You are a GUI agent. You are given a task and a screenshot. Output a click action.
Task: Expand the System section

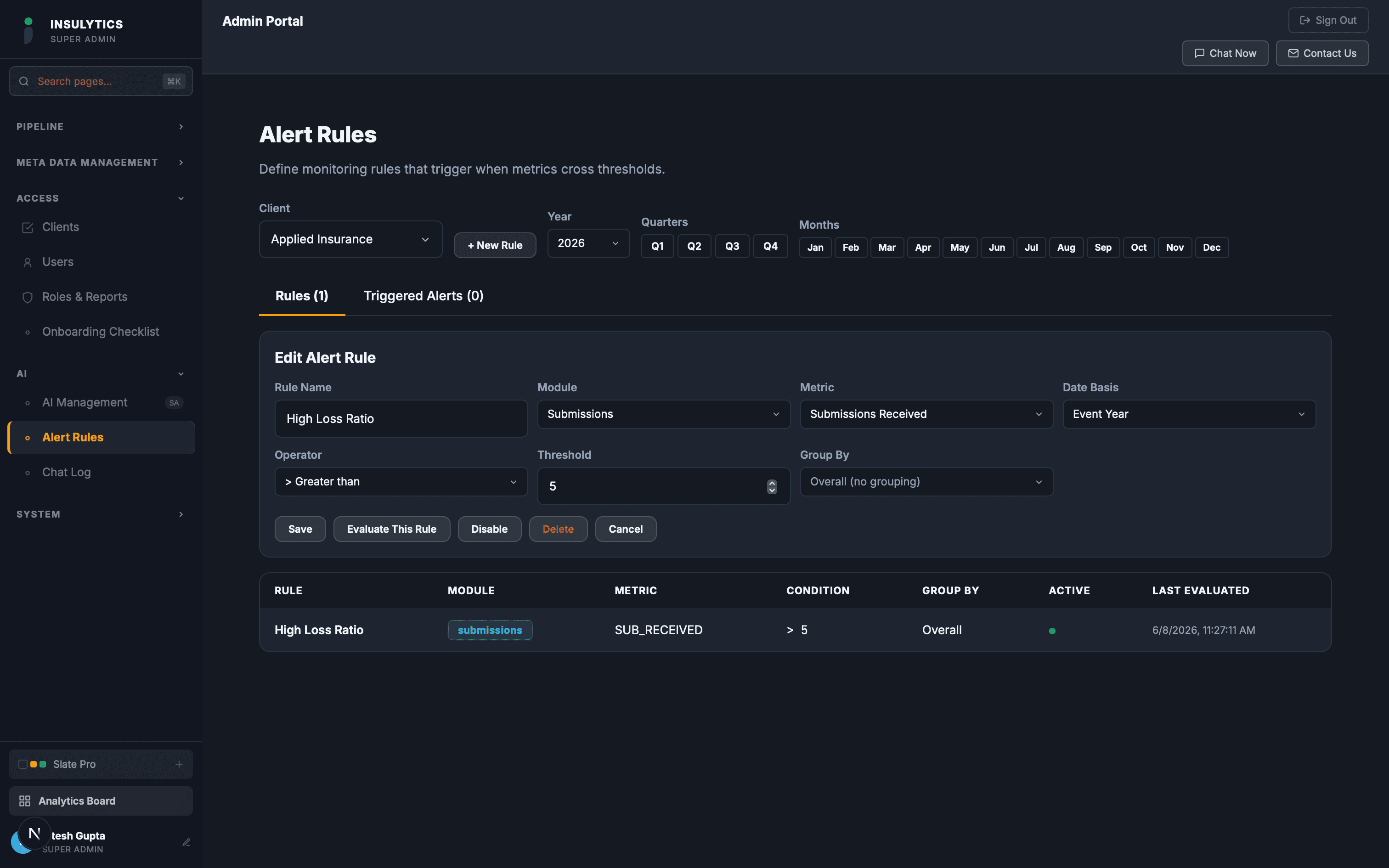(101, 514)
